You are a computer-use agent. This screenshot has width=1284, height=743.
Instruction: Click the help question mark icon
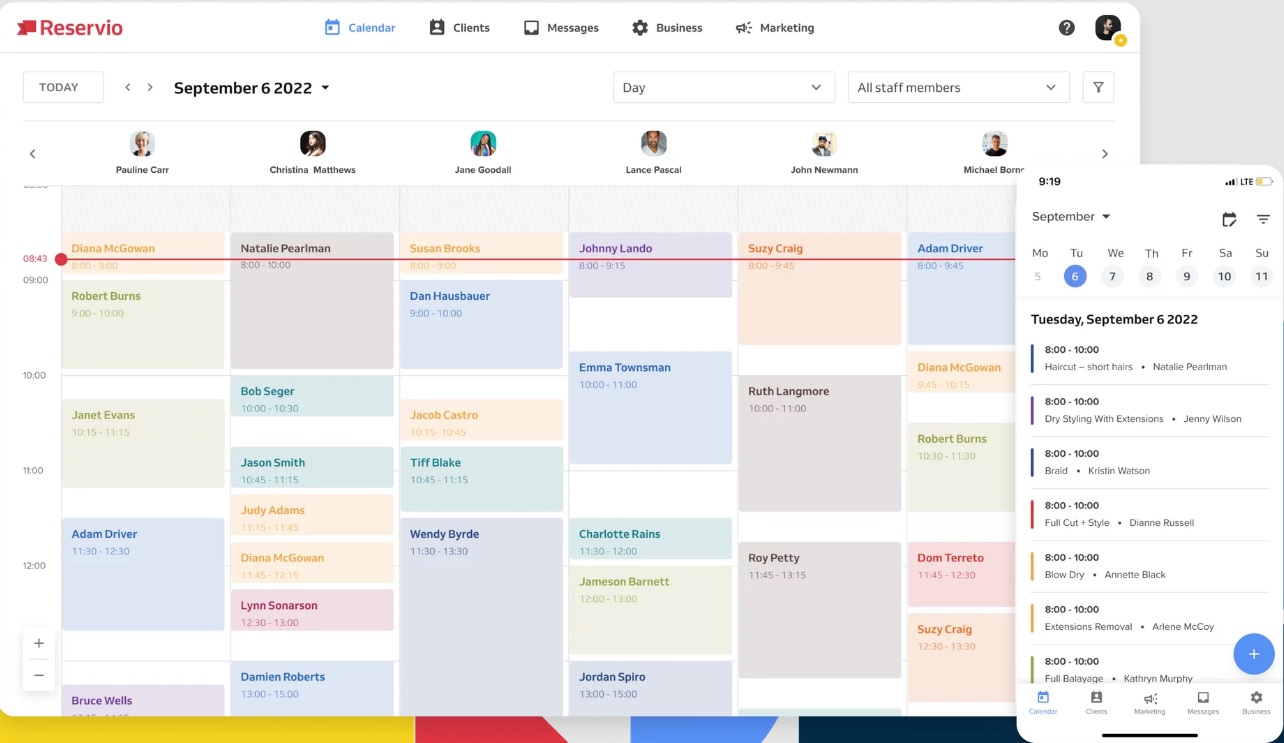tap(1066, 27)
